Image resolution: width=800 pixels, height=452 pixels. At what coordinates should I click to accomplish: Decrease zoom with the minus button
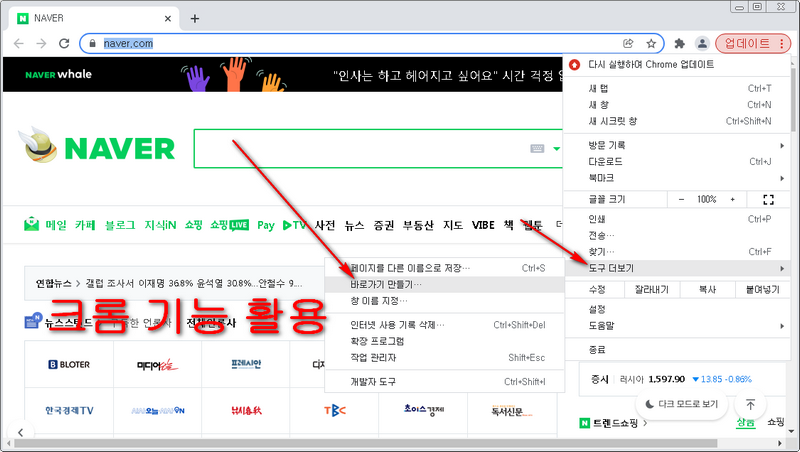click(x=681, y=199)
